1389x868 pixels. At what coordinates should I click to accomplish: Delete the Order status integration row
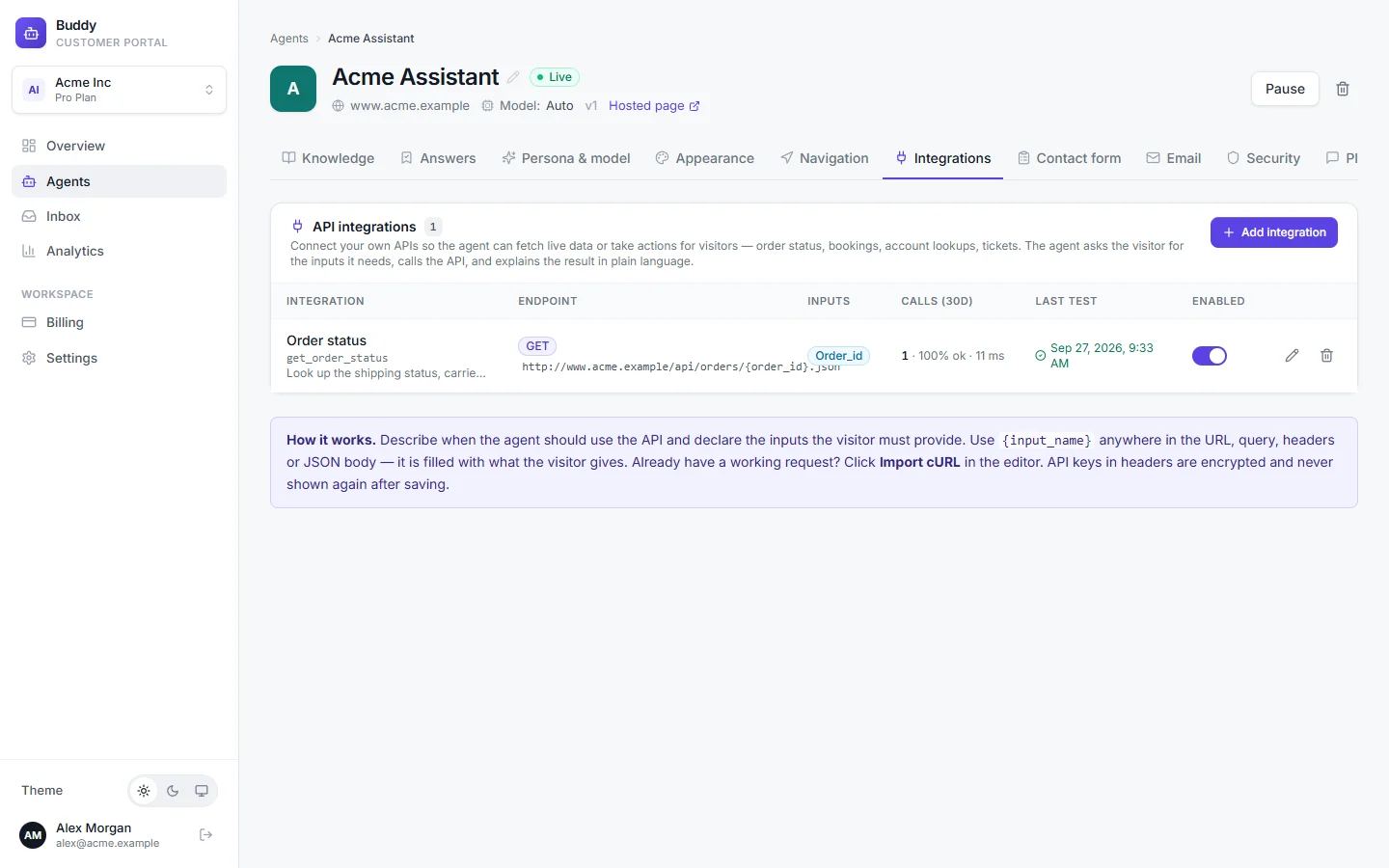tap(1326, 356)
